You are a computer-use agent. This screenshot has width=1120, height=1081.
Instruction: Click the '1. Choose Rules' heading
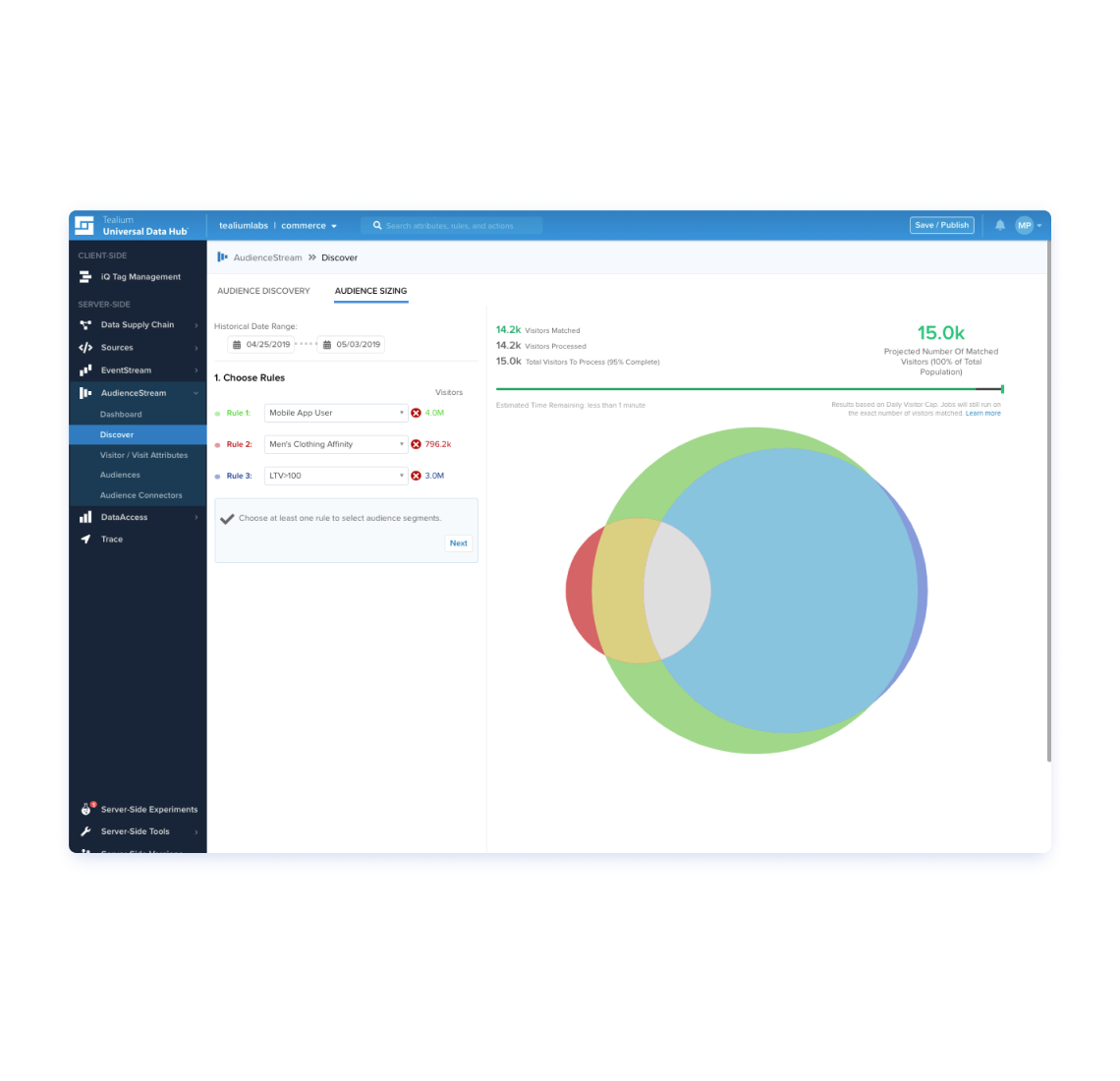point(250,377)
